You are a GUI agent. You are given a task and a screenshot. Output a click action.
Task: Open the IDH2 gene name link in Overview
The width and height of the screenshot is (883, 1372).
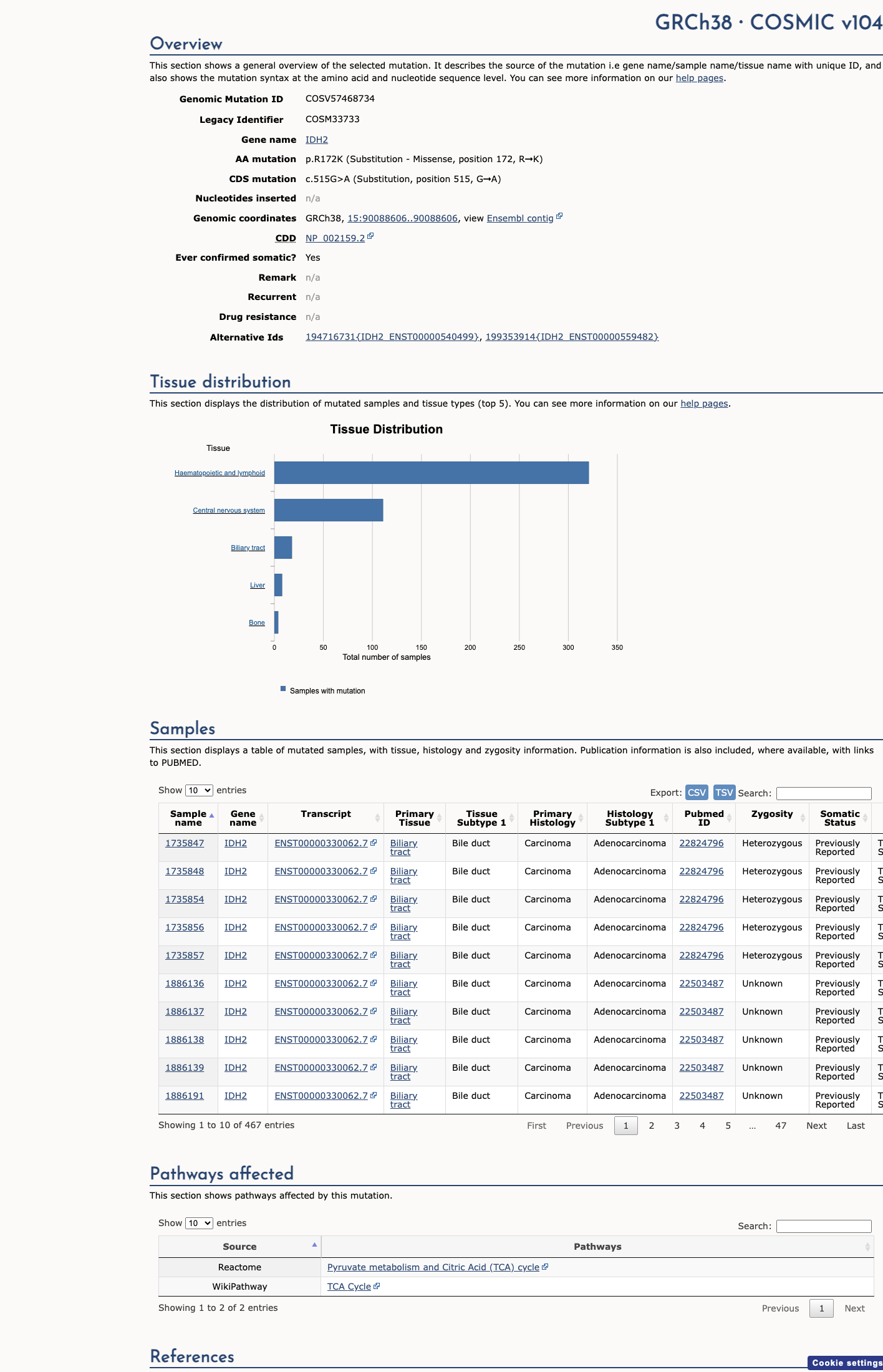coord(316,140)
